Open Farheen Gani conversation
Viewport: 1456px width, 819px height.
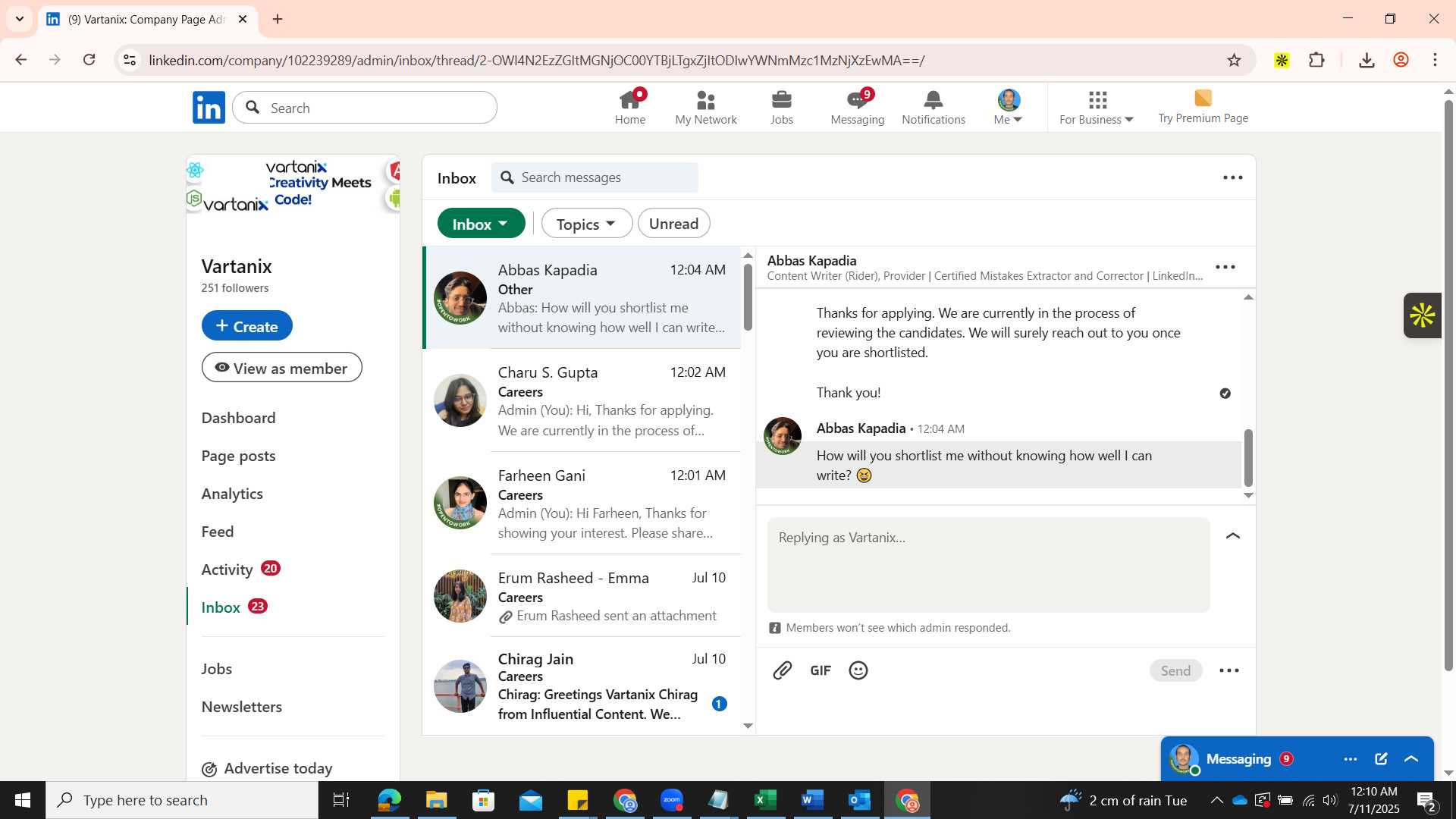pos(582,504)
